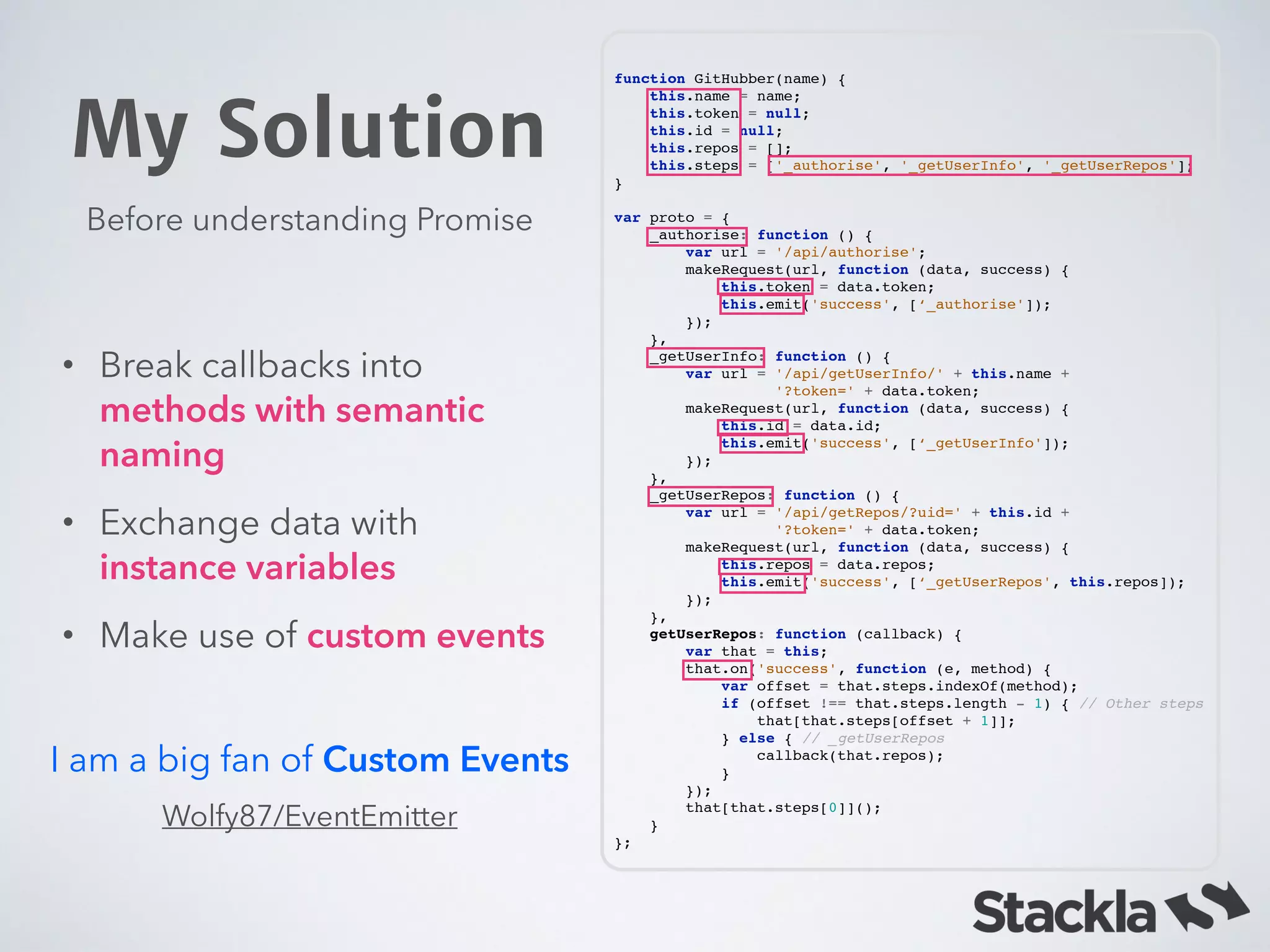Click highlighted instance variables text
The width and height of the screenshot is (1270, 952).
[x=247, y=567]
